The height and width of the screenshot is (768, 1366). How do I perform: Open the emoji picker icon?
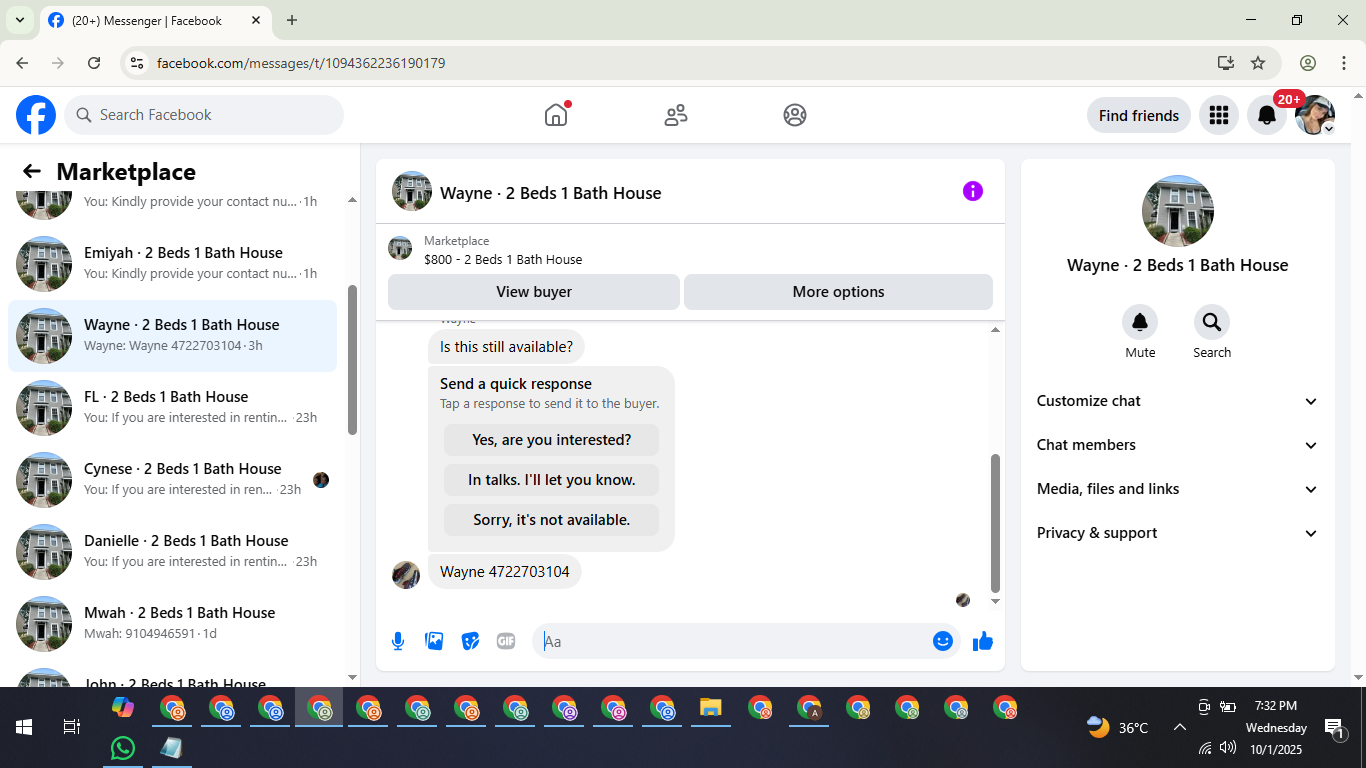pyautogui.click(x=942, y=641)
